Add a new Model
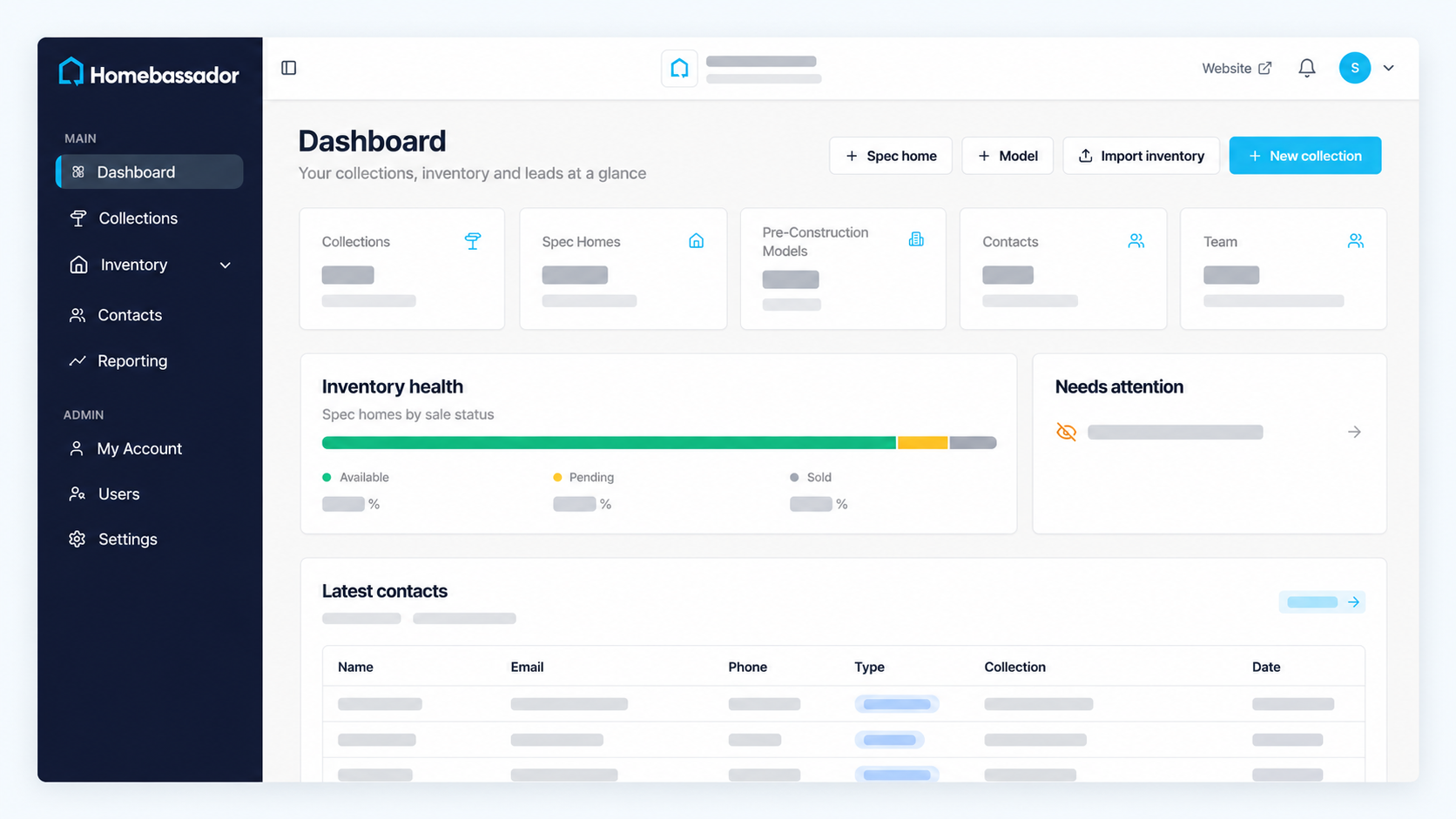The width and height of the screenshot is (1456, 819). click(x=1008, y=156)
